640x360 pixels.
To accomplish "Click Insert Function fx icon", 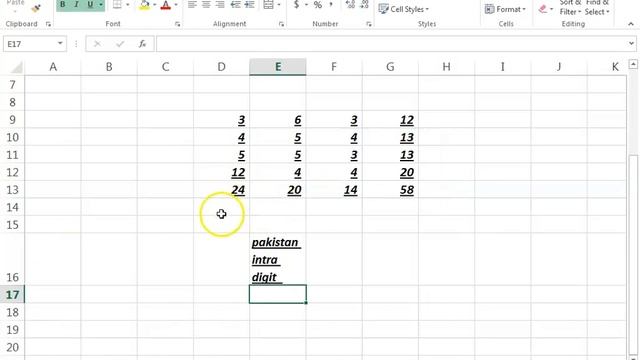I will point(142,44).
